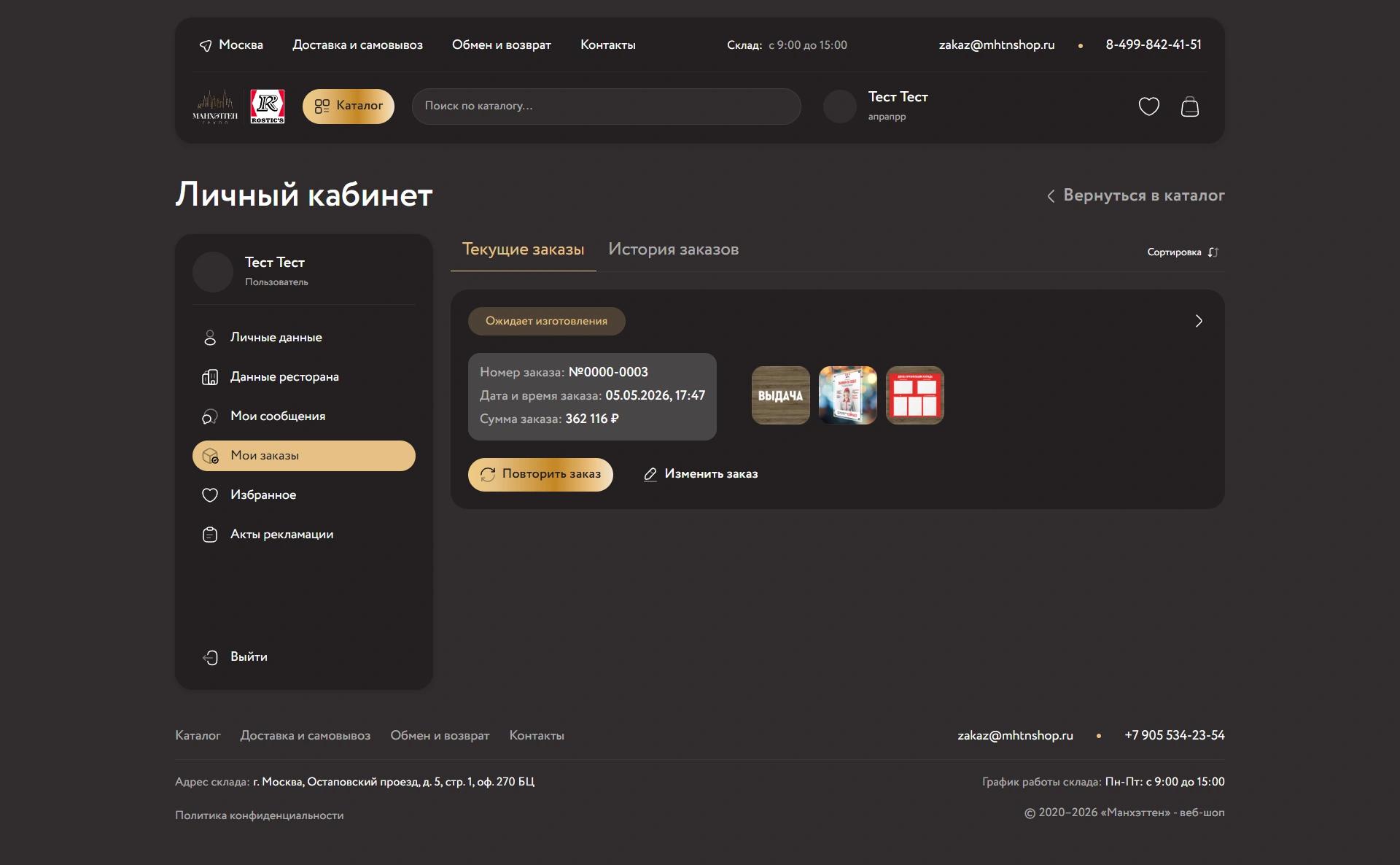The width and height of the screenshot is (1400, 865).
Task: Click the Rostic's brand logo
Action: tap(268, 106)
